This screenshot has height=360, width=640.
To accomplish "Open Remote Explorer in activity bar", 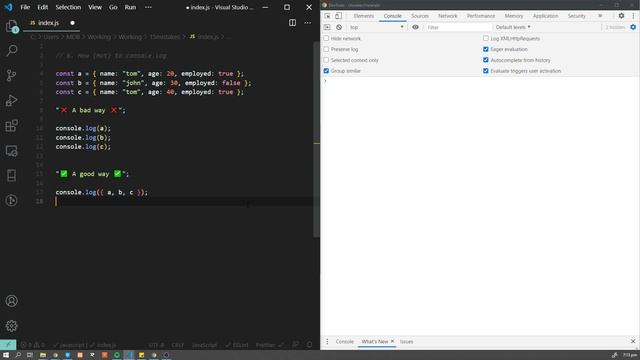I will [x=12, y=151].
